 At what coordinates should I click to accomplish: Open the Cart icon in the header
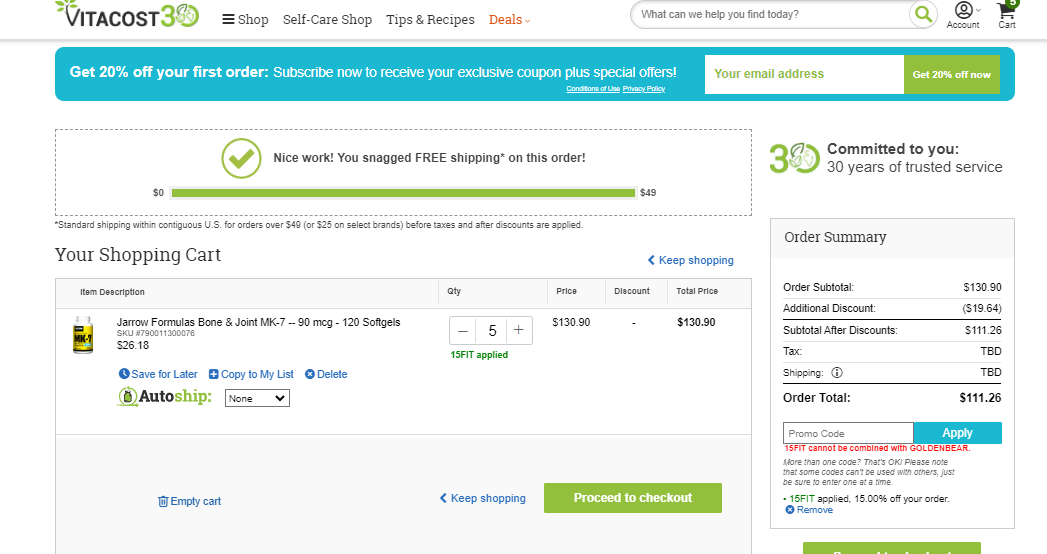click(x=1007, y=15)
